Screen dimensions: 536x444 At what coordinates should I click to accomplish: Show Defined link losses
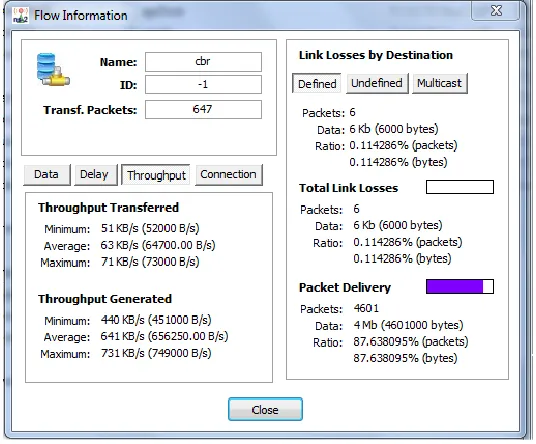[x=317, y=83]
